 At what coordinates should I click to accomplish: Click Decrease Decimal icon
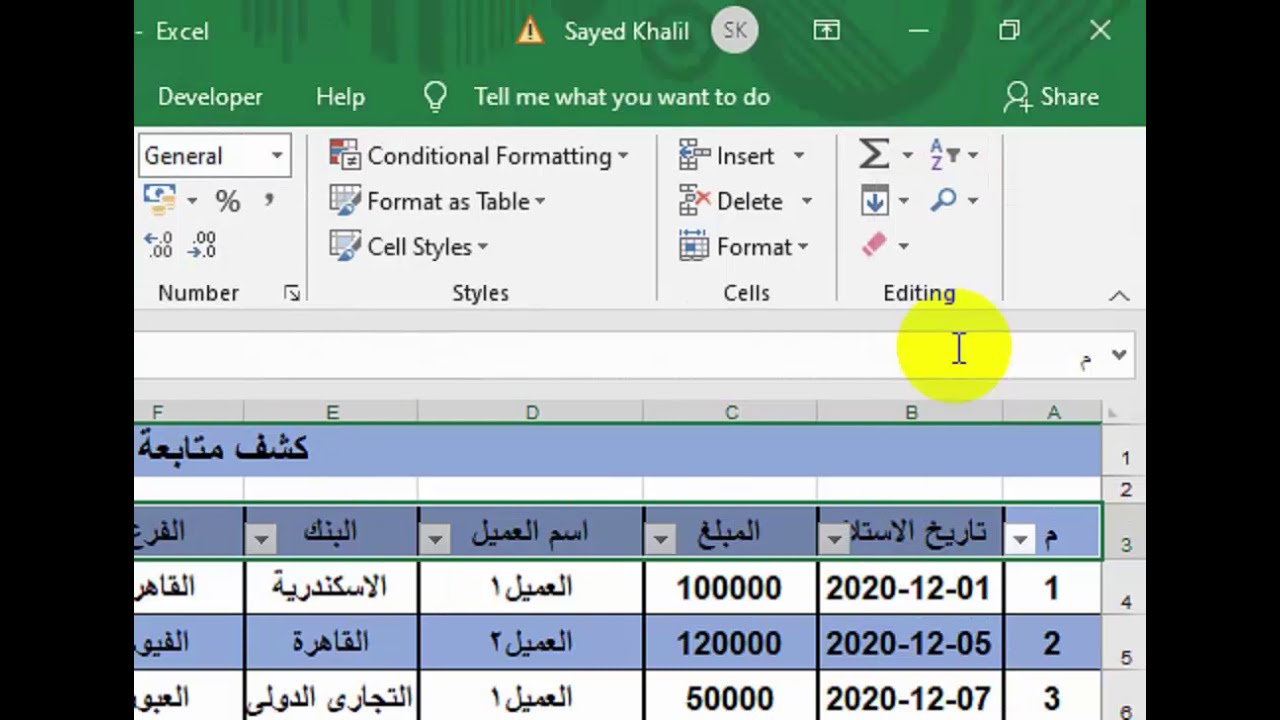(203, 246)
